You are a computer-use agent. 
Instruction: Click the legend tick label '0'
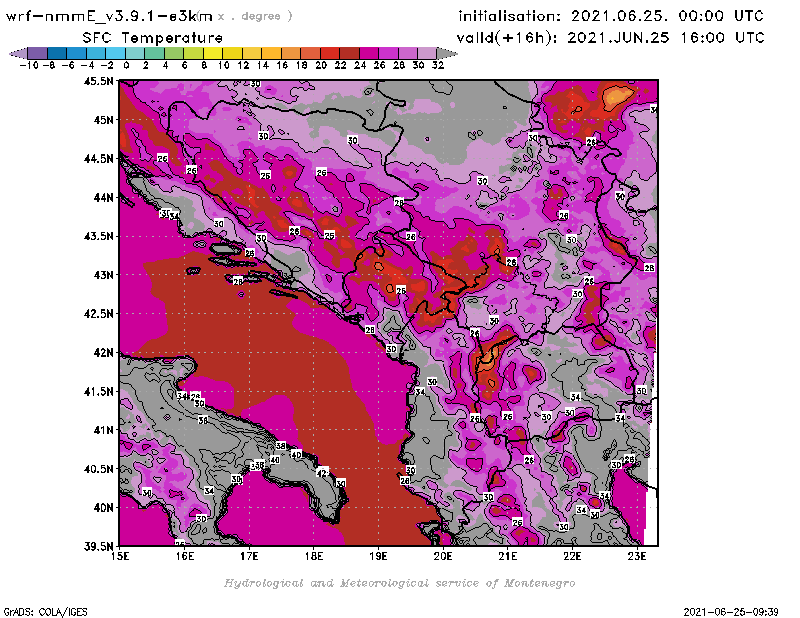pyautogui.click(x=126, y=65)
